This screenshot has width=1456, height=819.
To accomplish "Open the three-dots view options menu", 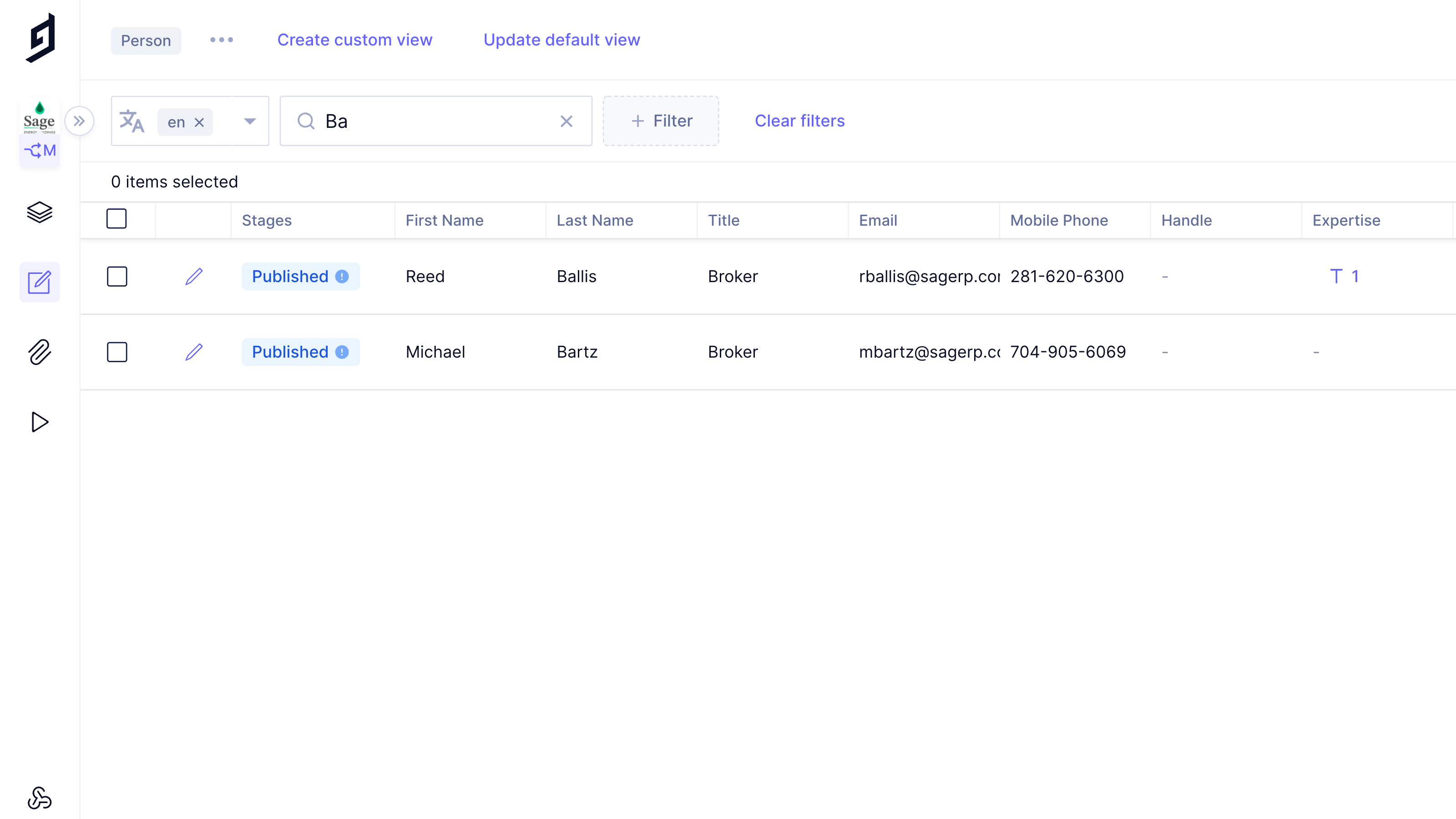I will click(222, 40).
